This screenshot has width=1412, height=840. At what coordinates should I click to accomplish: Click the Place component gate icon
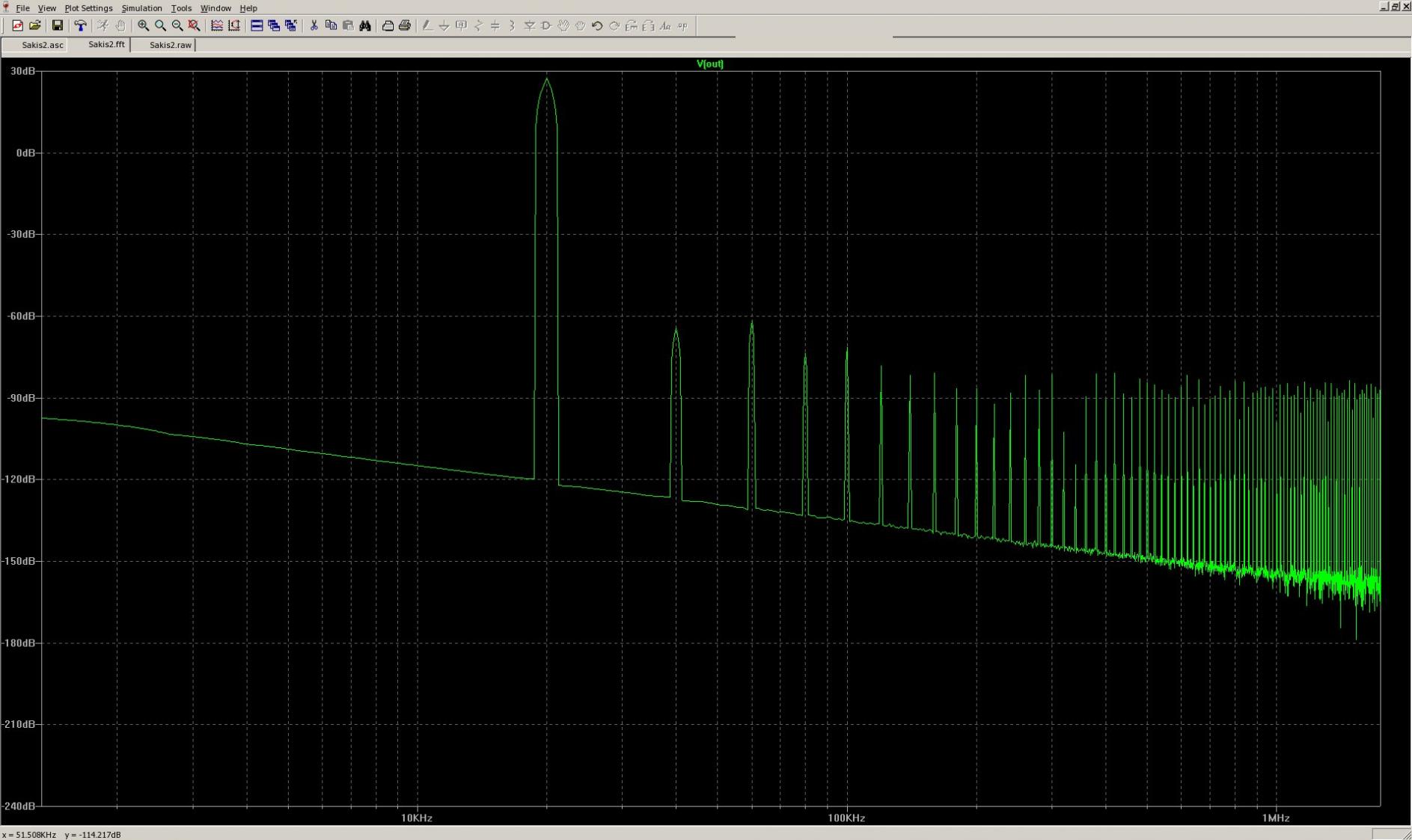tap(546, 26)
